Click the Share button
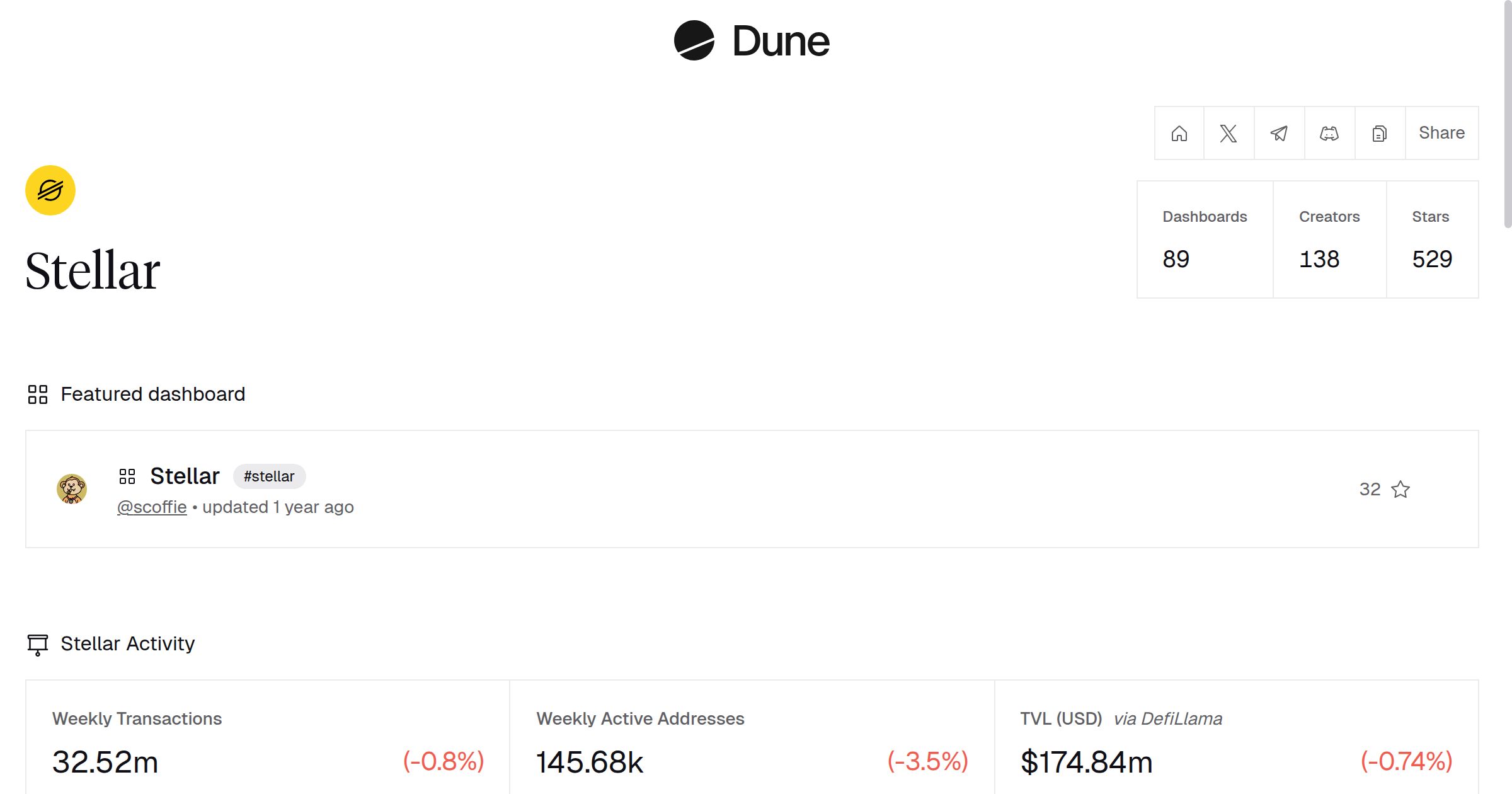The width and height of the screenshot is (1512, 794). click(1441, 133)
